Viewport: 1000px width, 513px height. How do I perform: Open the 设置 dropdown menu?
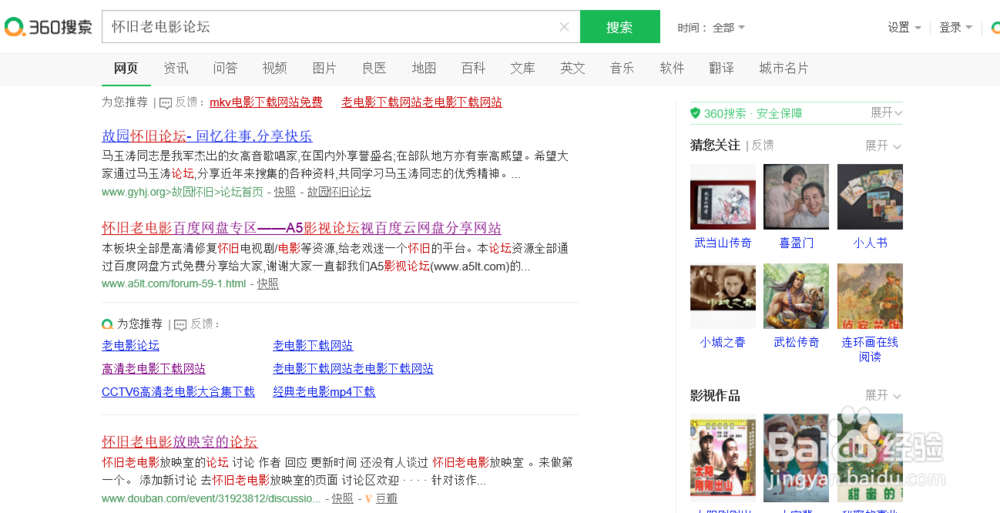[x=904, y=27]
